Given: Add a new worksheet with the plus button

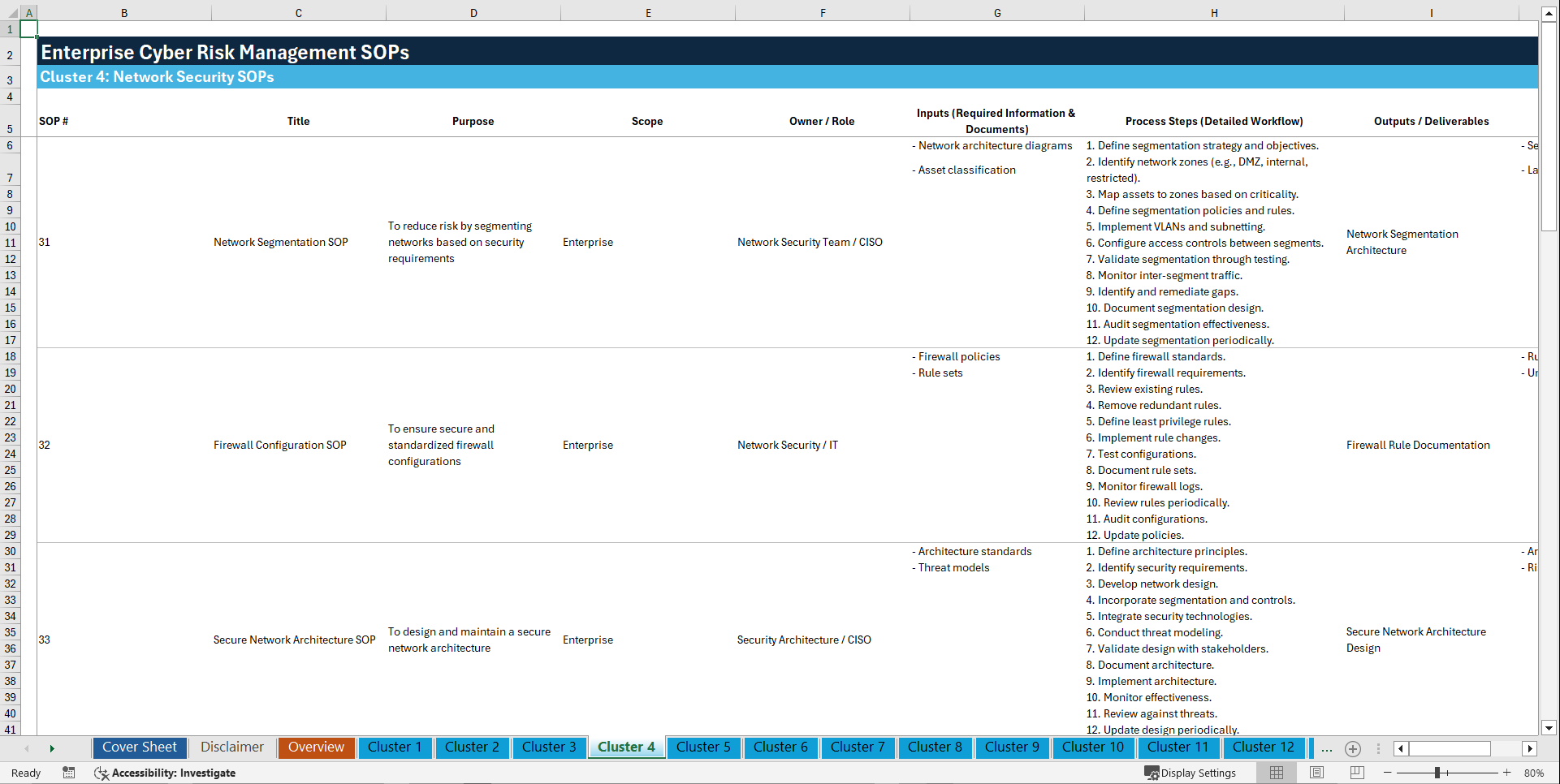Looking at the screenshot, I should coord(1353,748).
